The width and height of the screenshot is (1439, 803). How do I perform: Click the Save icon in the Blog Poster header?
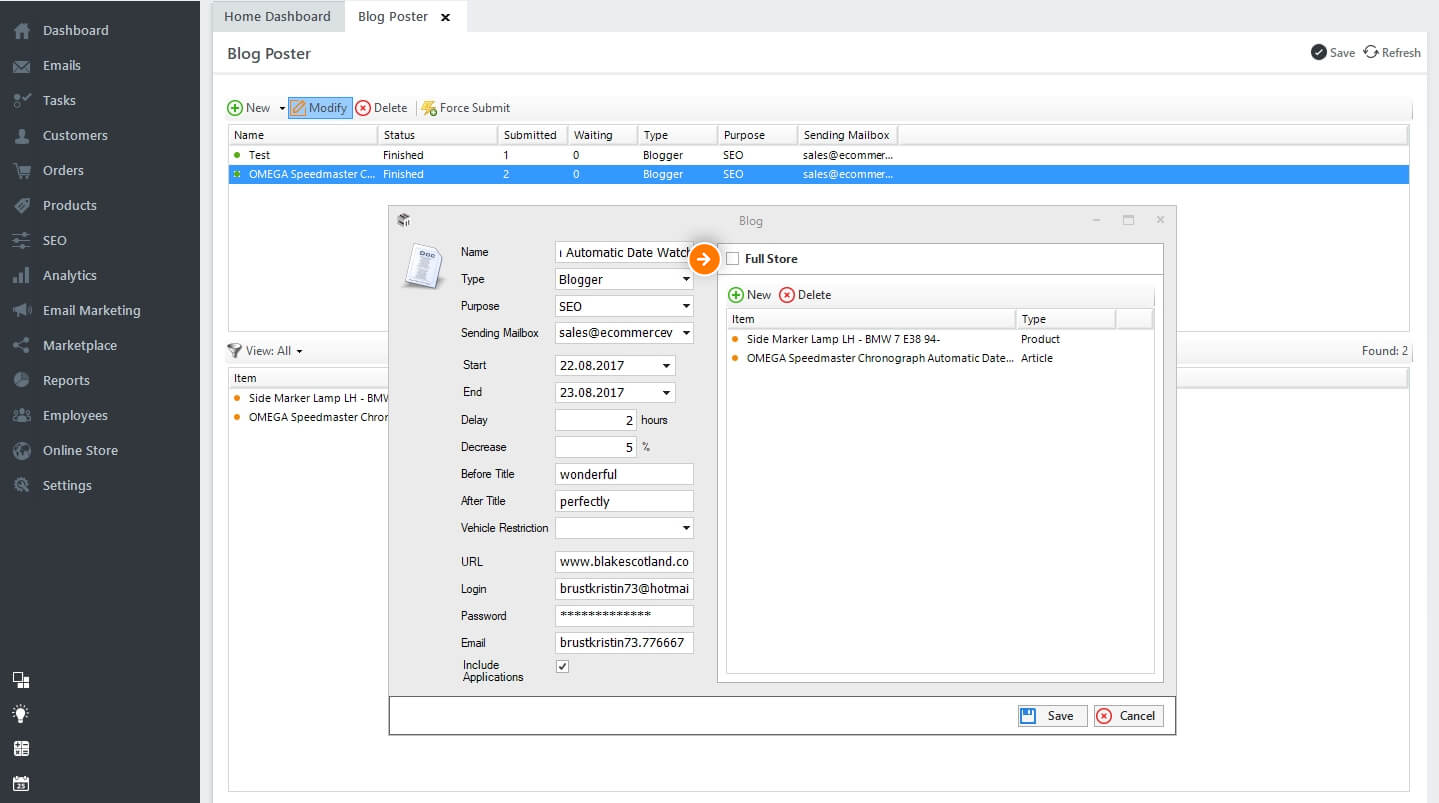pos(1333,52)
